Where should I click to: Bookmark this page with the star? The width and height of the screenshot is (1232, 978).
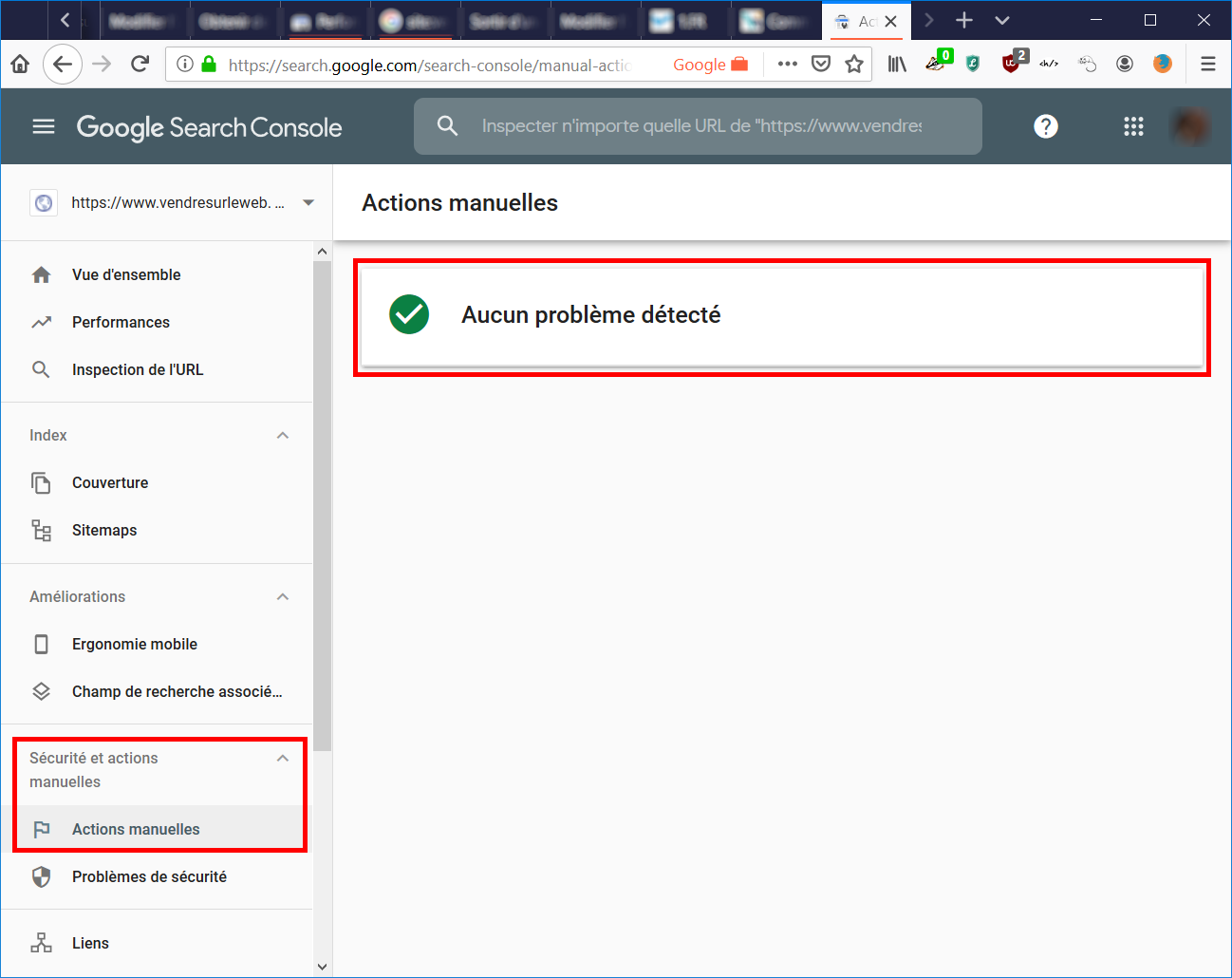tap(854, 64)
